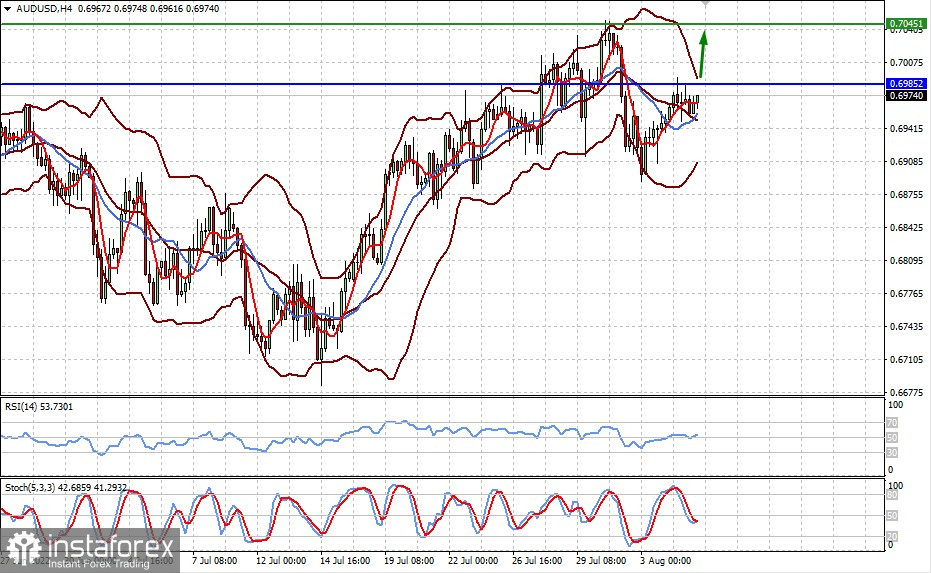Select the open price value 0.69672
Viewport: 931px width, 573px height.
click(94, 9)
